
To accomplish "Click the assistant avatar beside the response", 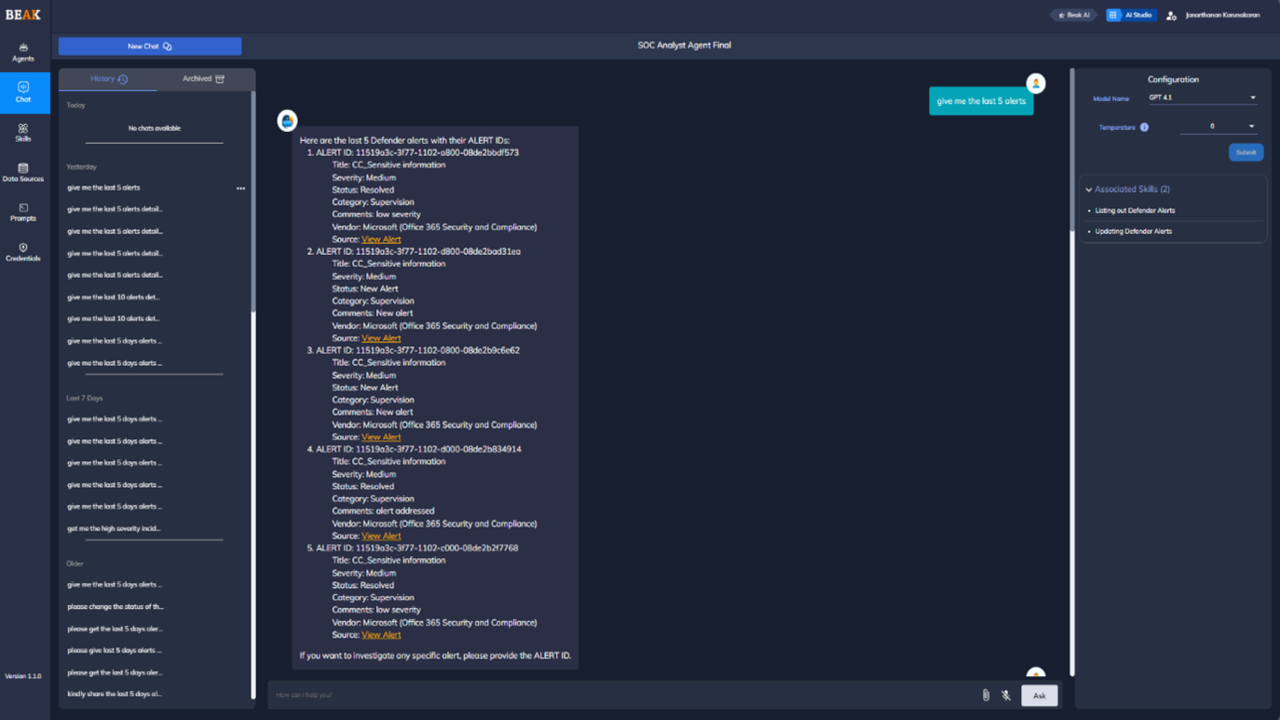I will point(287,121).
